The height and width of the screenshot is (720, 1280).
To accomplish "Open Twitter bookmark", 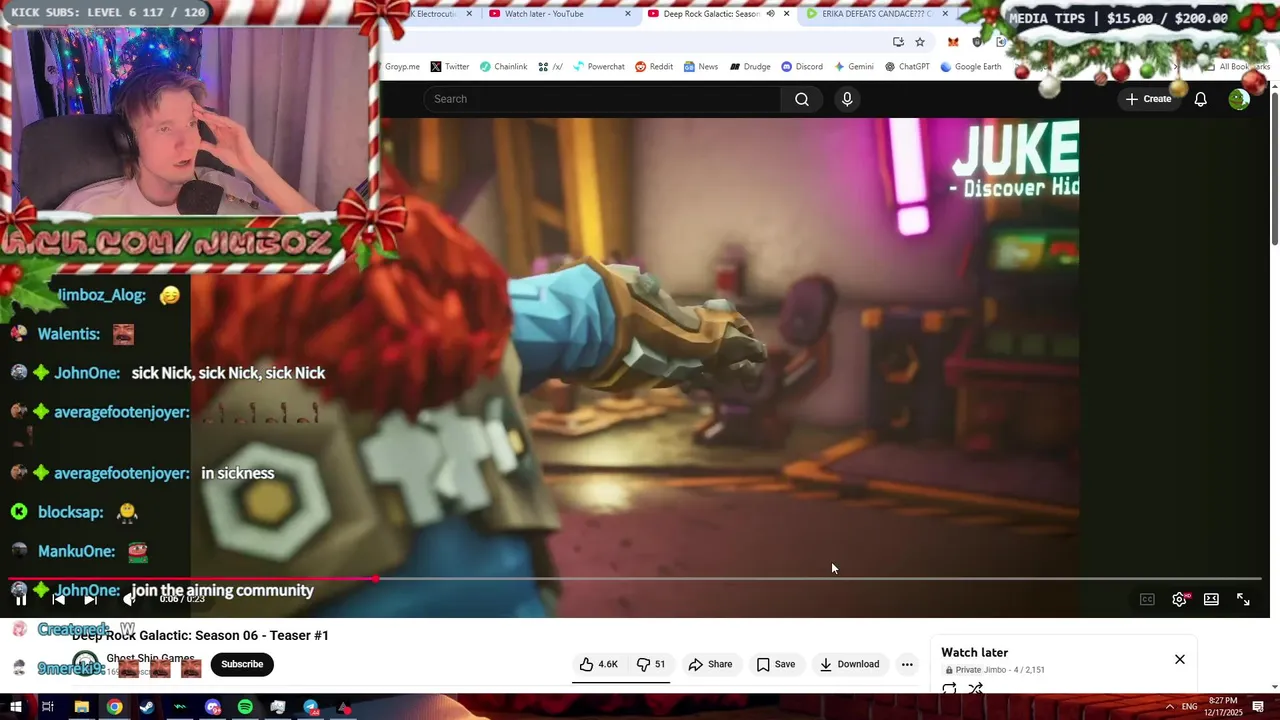I will pos(450,67).
